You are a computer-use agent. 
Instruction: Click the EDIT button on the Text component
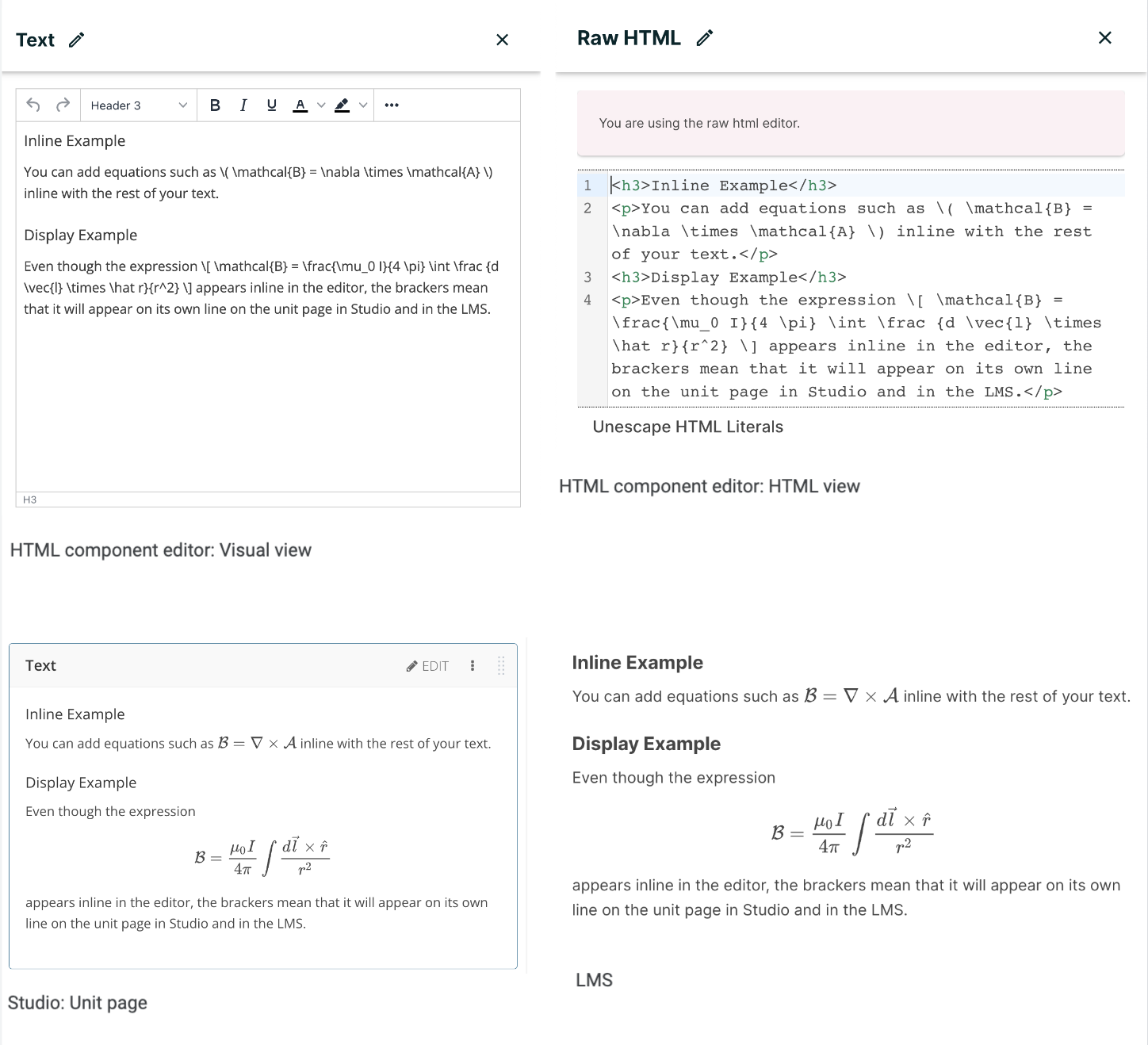[x=427, y=666]
